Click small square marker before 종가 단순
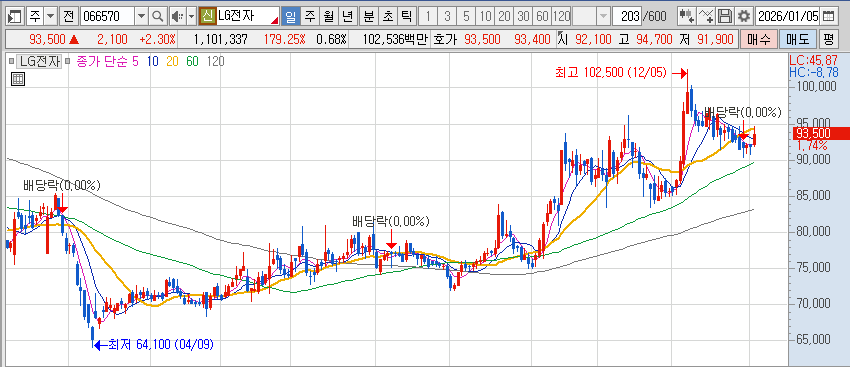 (68, 61)
